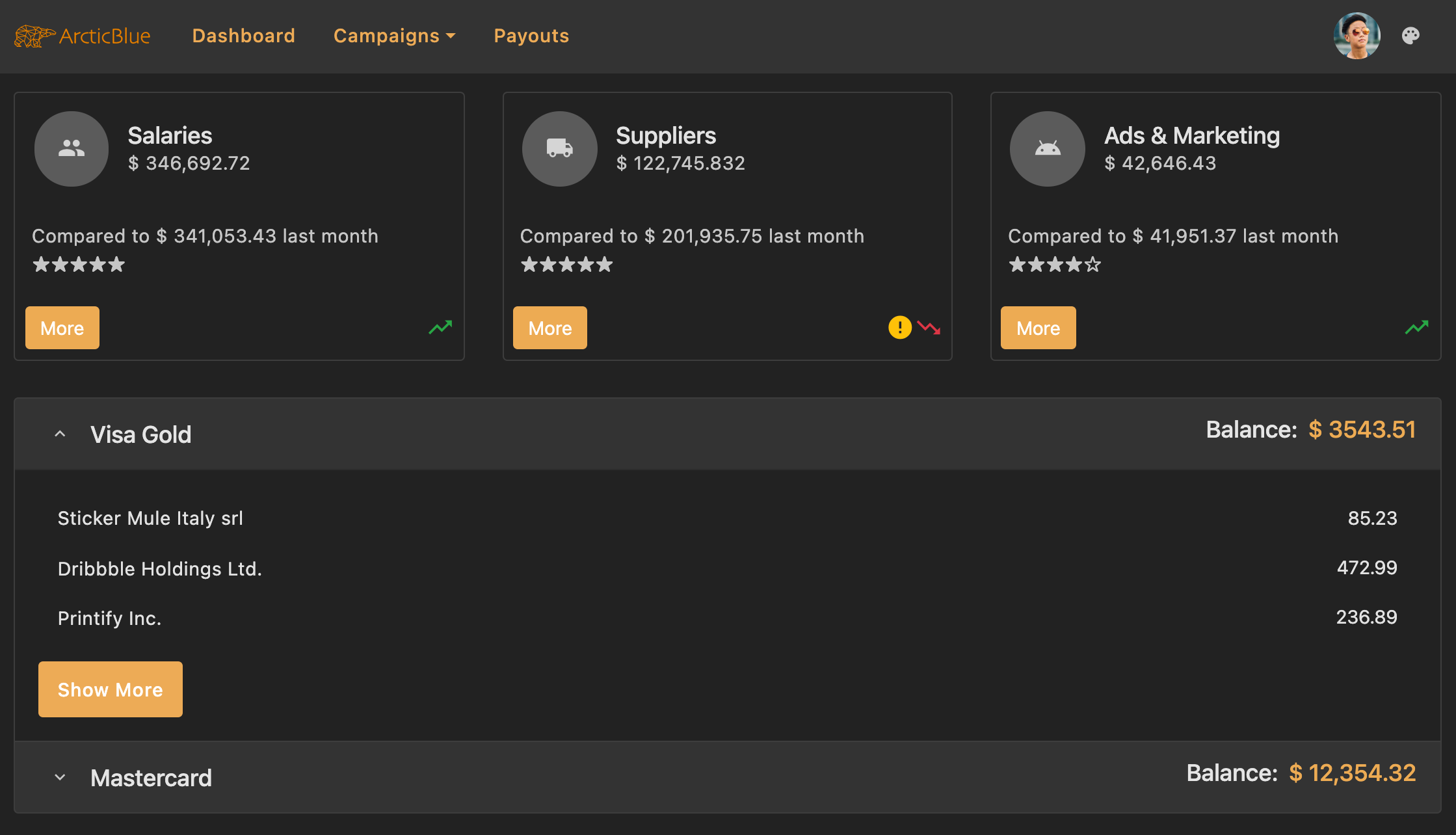This screenshot has height=835, width=1456.
Task: Click the empty fifth star on Ads & Marketing
Action: (x=1093, y=265)
